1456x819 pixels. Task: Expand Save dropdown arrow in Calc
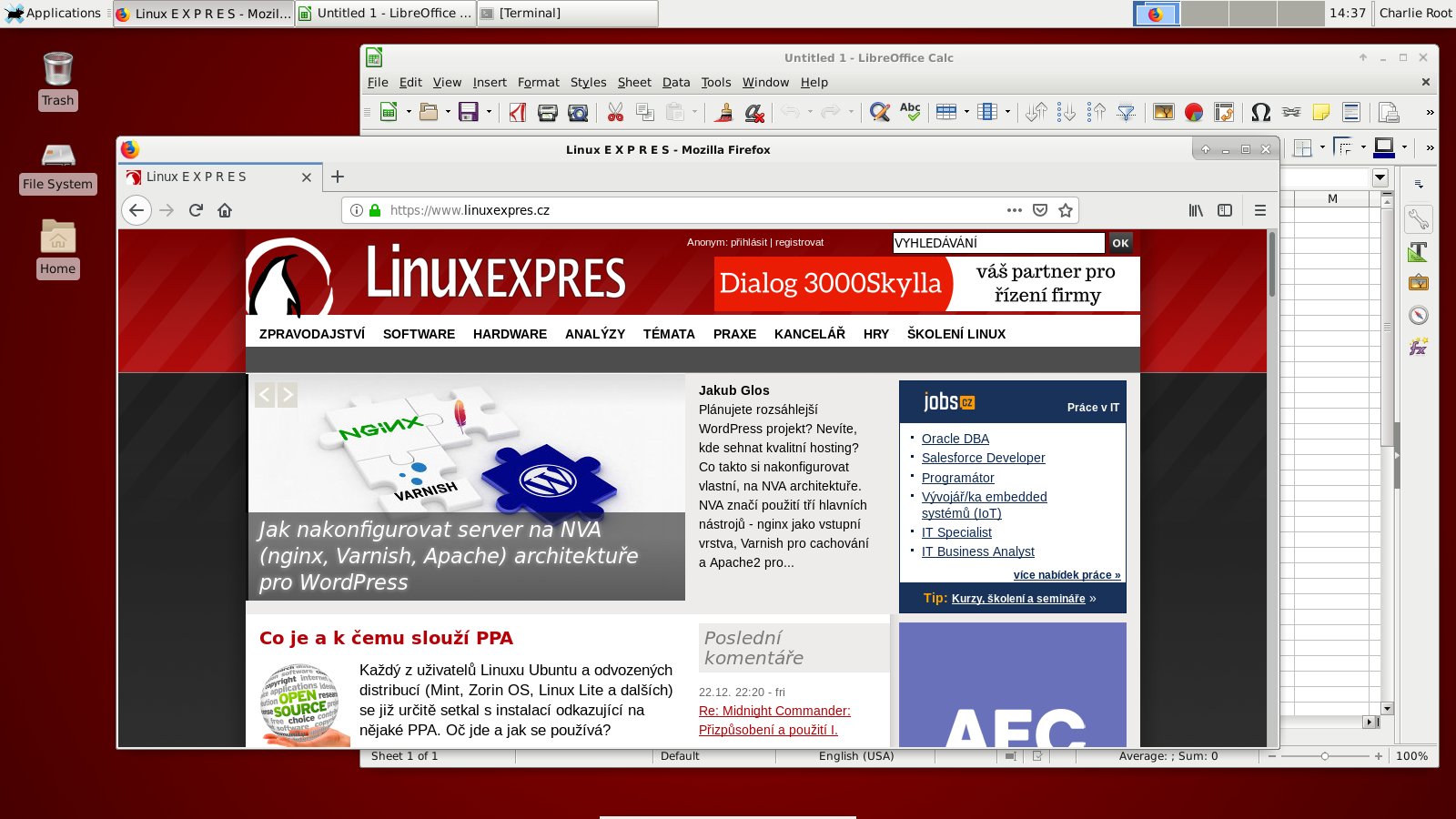(489, 112)
